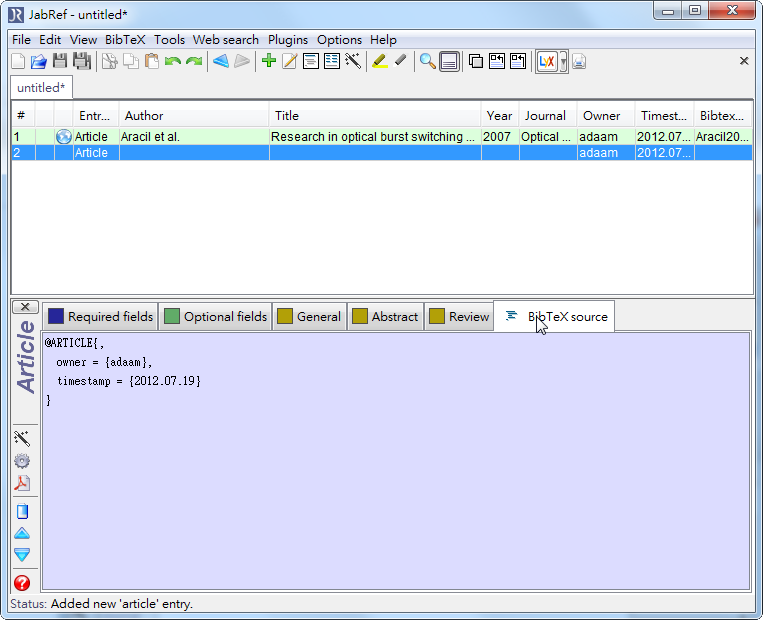Open the Options menu
The width and height of the screenshot is (763, 620).
tap(340, 39)
